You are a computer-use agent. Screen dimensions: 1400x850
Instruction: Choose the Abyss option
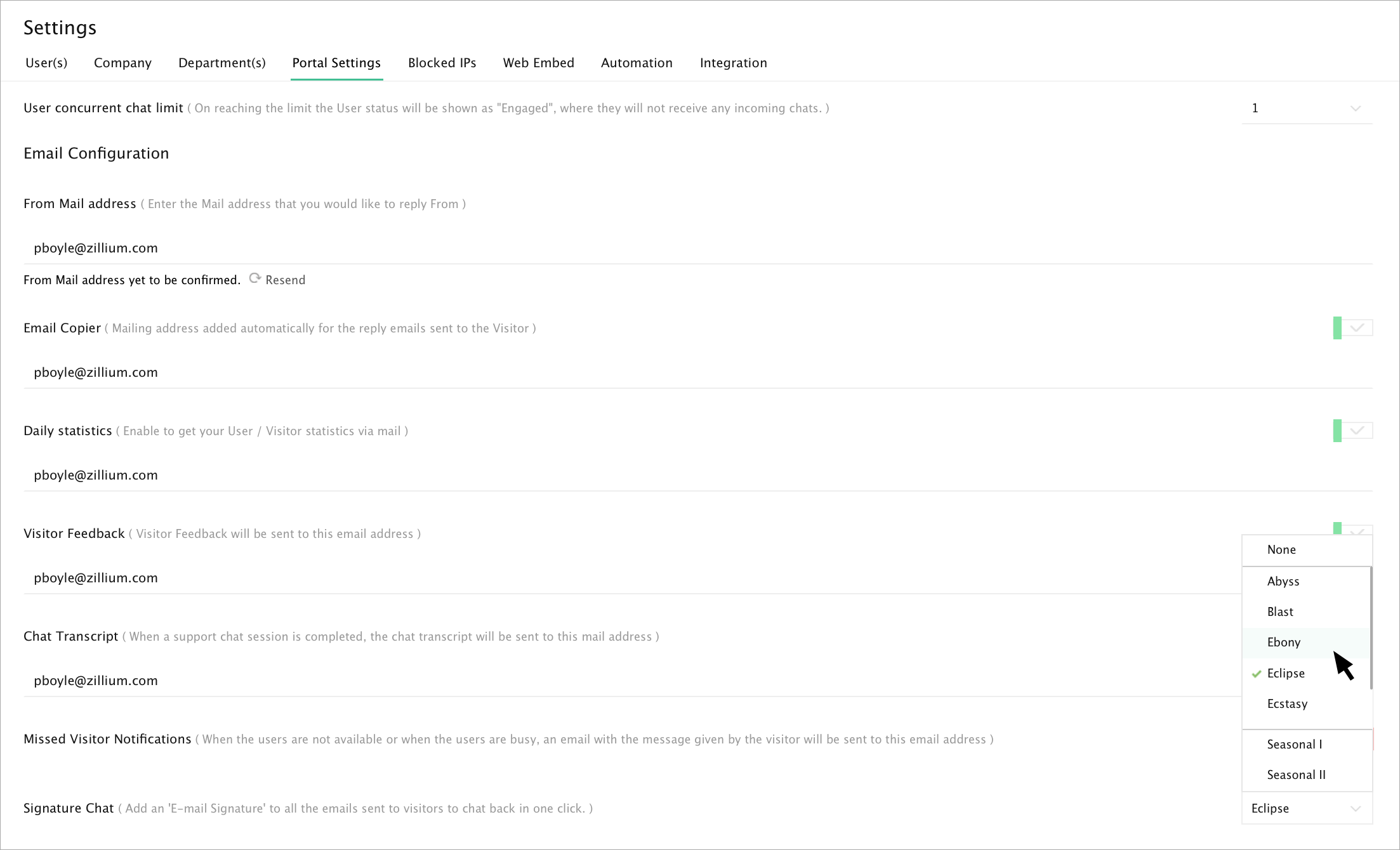[1283, 581]
